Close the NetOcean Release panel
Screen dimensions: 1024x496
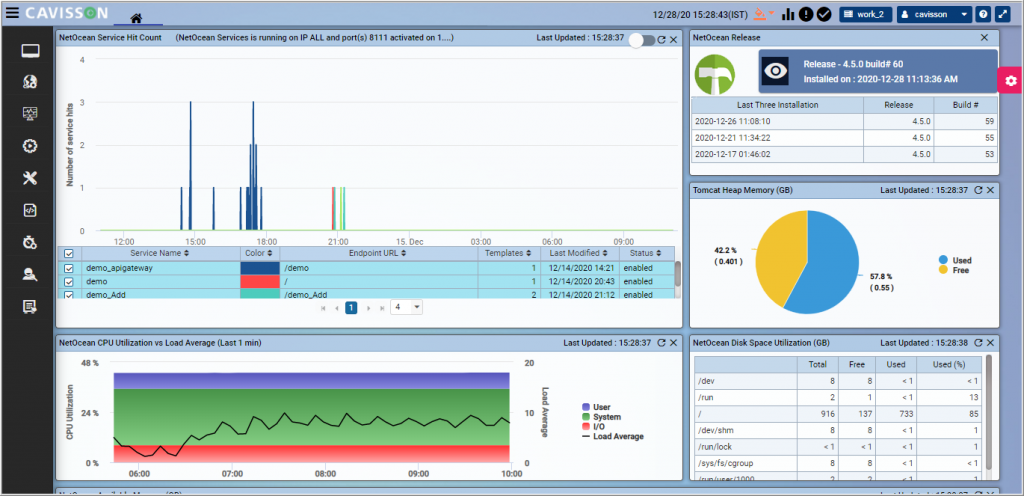coord(985,38)
